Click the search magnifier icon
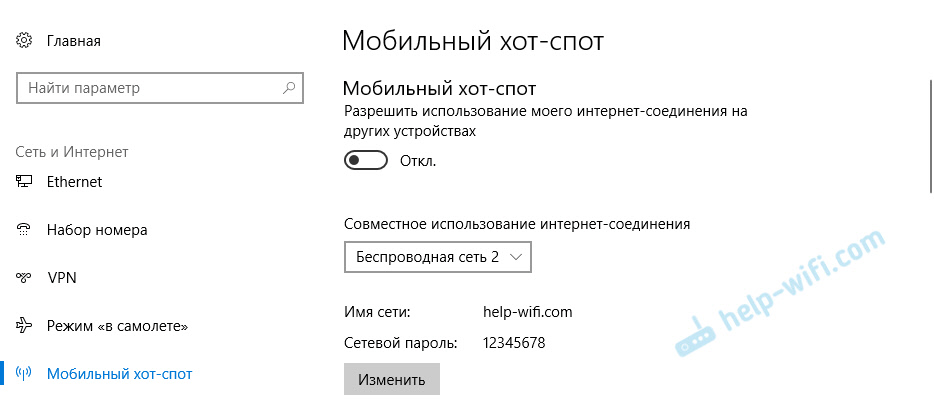This screenshot has width=934, height=412. [x=289, y=88]
